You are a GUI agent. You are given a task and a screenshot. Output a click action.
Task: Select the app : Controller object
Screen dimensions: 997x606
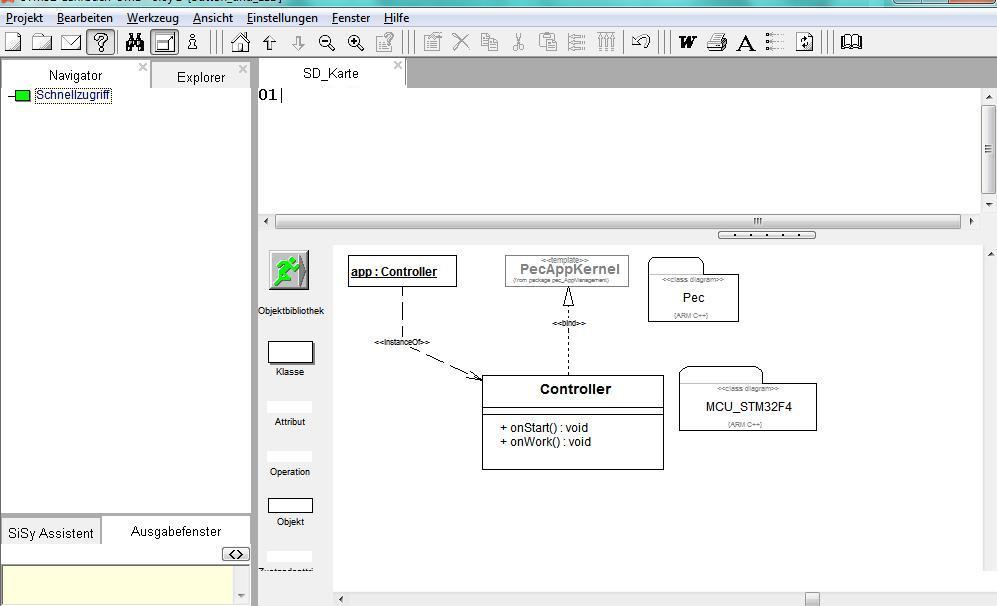(x=402, y=272)
